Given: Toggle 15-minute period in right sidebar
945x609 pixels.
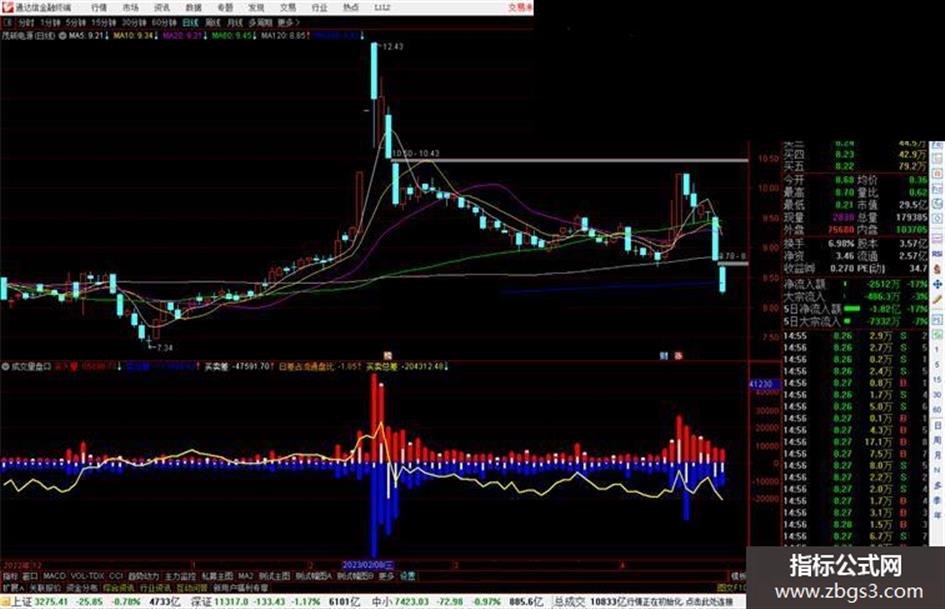Looking at the screenshot, I should (937, 379).
